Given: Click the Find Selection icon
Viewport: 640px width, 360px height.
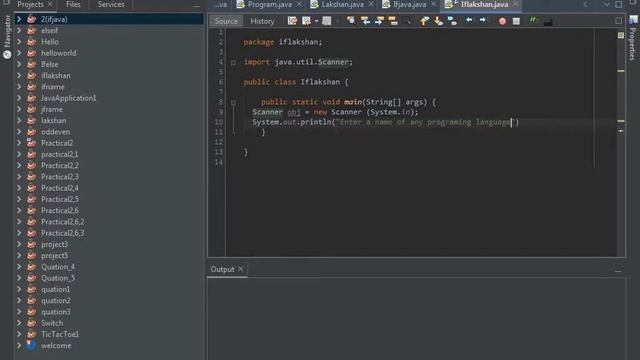Looking at the screenshot, I should [x=351, y=21].
